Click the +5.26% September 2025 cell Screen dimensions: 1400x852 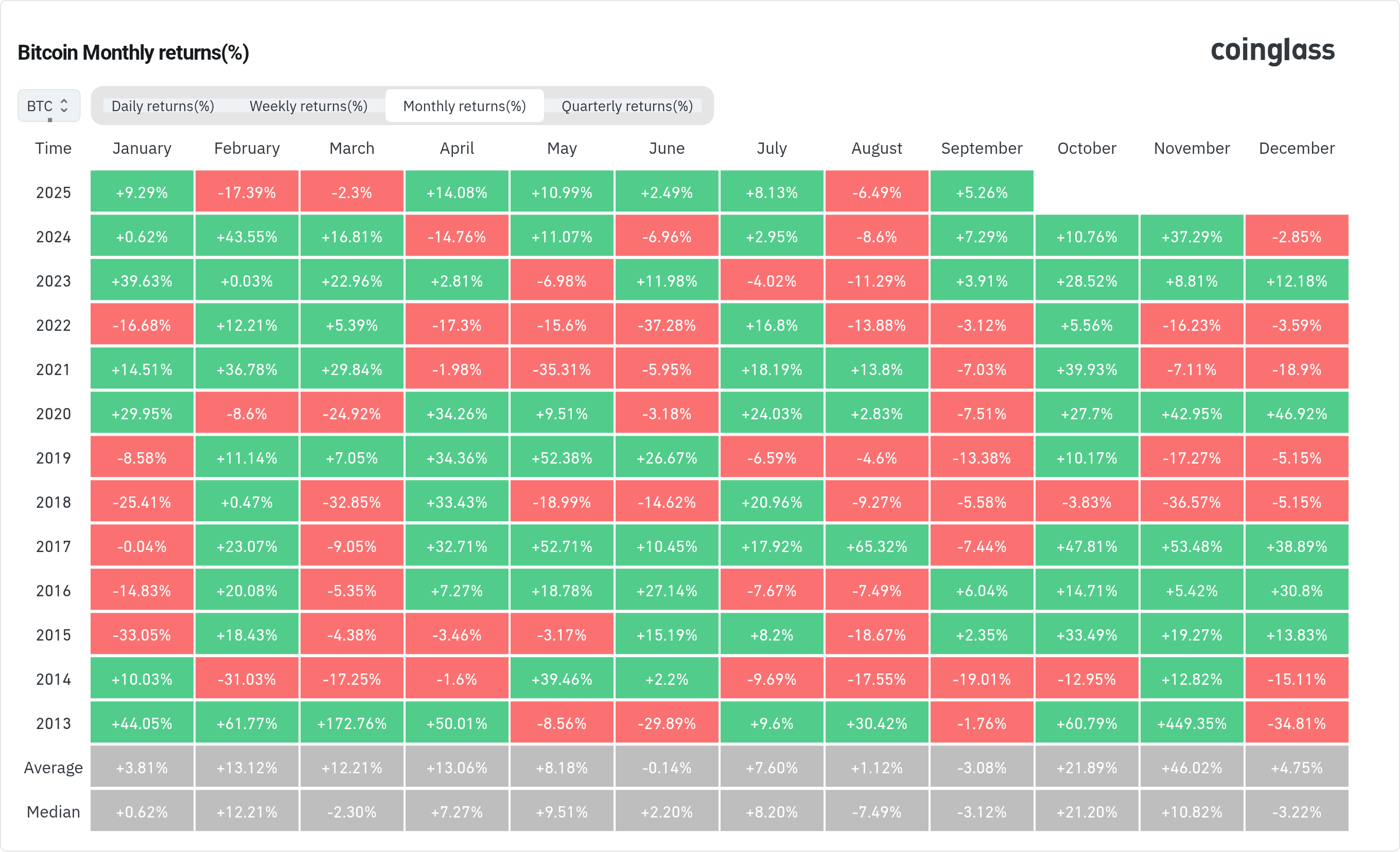pos(981,192)
